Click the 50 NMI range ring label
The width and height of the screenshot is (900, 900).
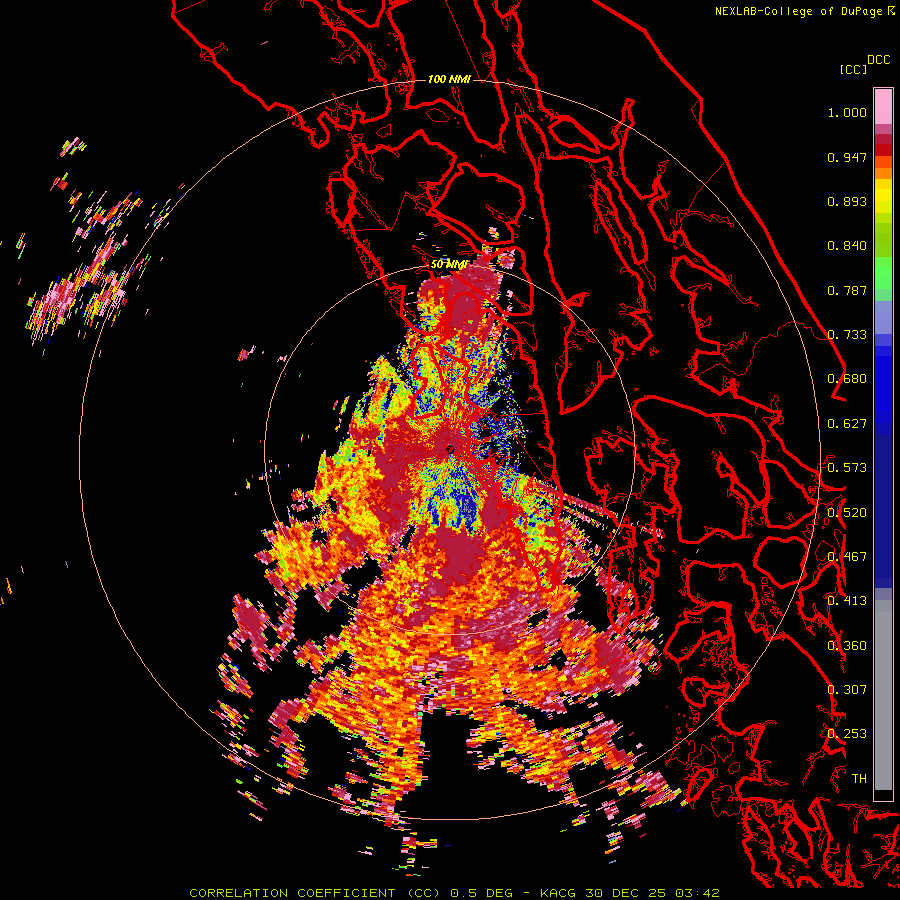pyautogui.click(x=449, y=264)
